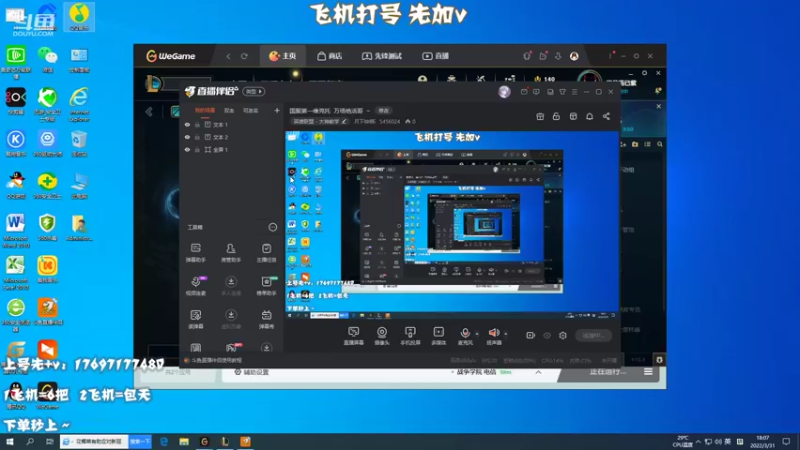Expand the 战争学院 电信 server selector
Viewport: 800px width, 450px height.
click(538, 372)
